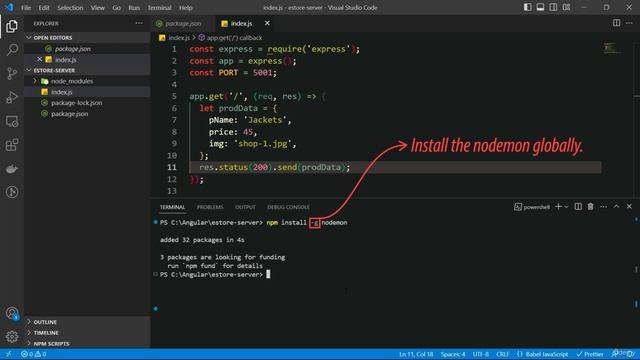Open the Accounts menu icon
Image resolution: width=640 pixels, height=360 pixels.
(12, 313)
